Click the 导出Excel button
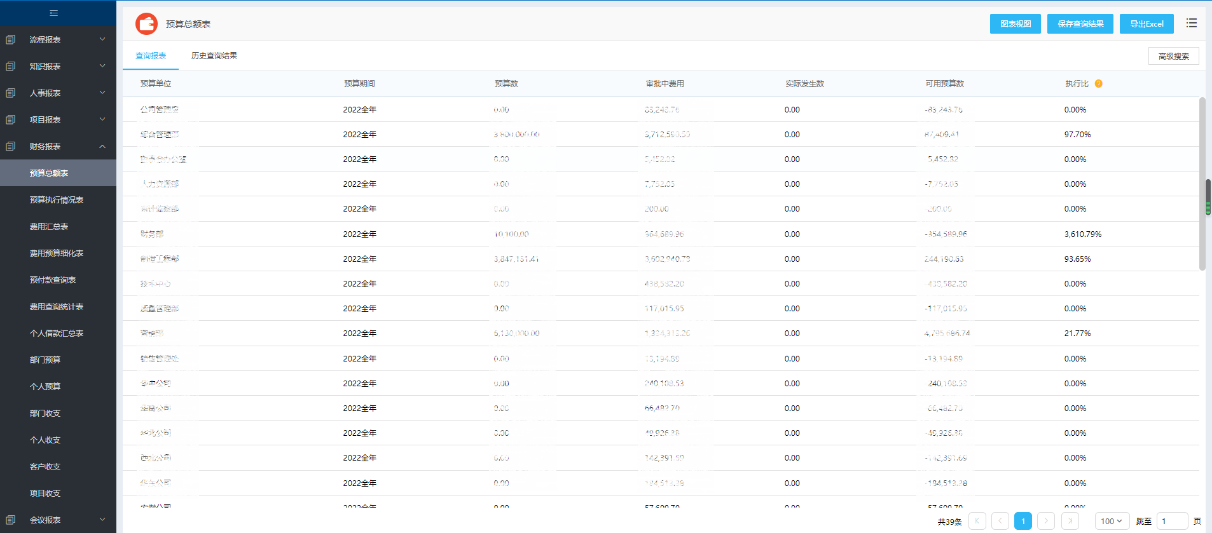The image size is (1212, 533). 1146,23
